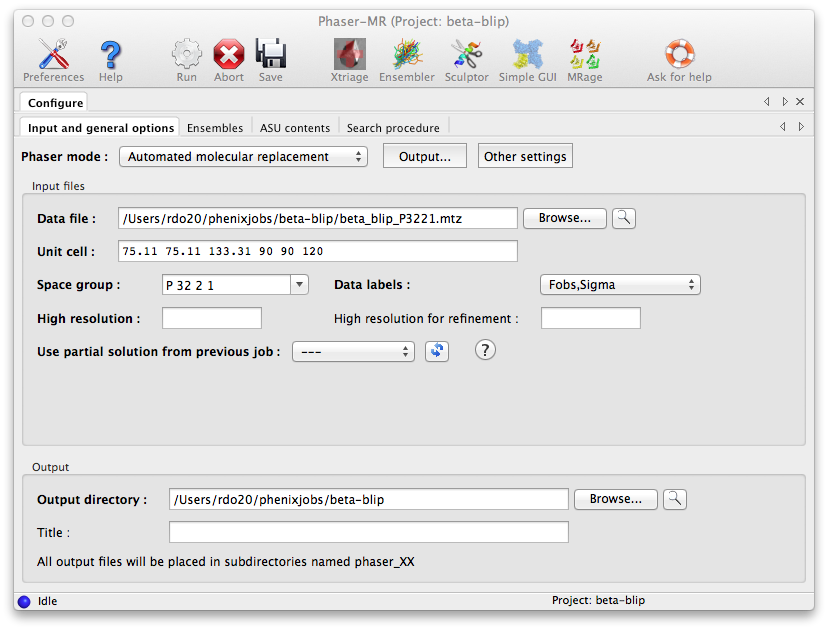Switch to the Ensembles tab
Viewport: 828px width, 630px height.
[215, 128]
